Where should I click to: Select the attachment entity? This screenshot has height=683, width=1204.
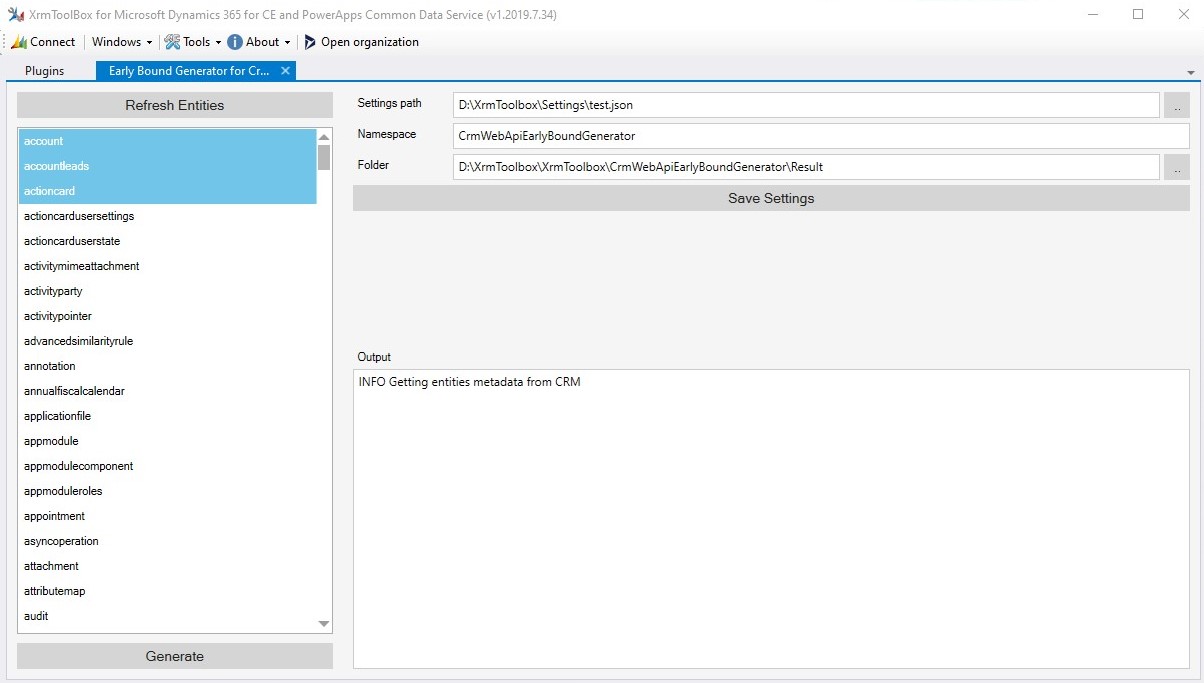click(x=168, y=566)
